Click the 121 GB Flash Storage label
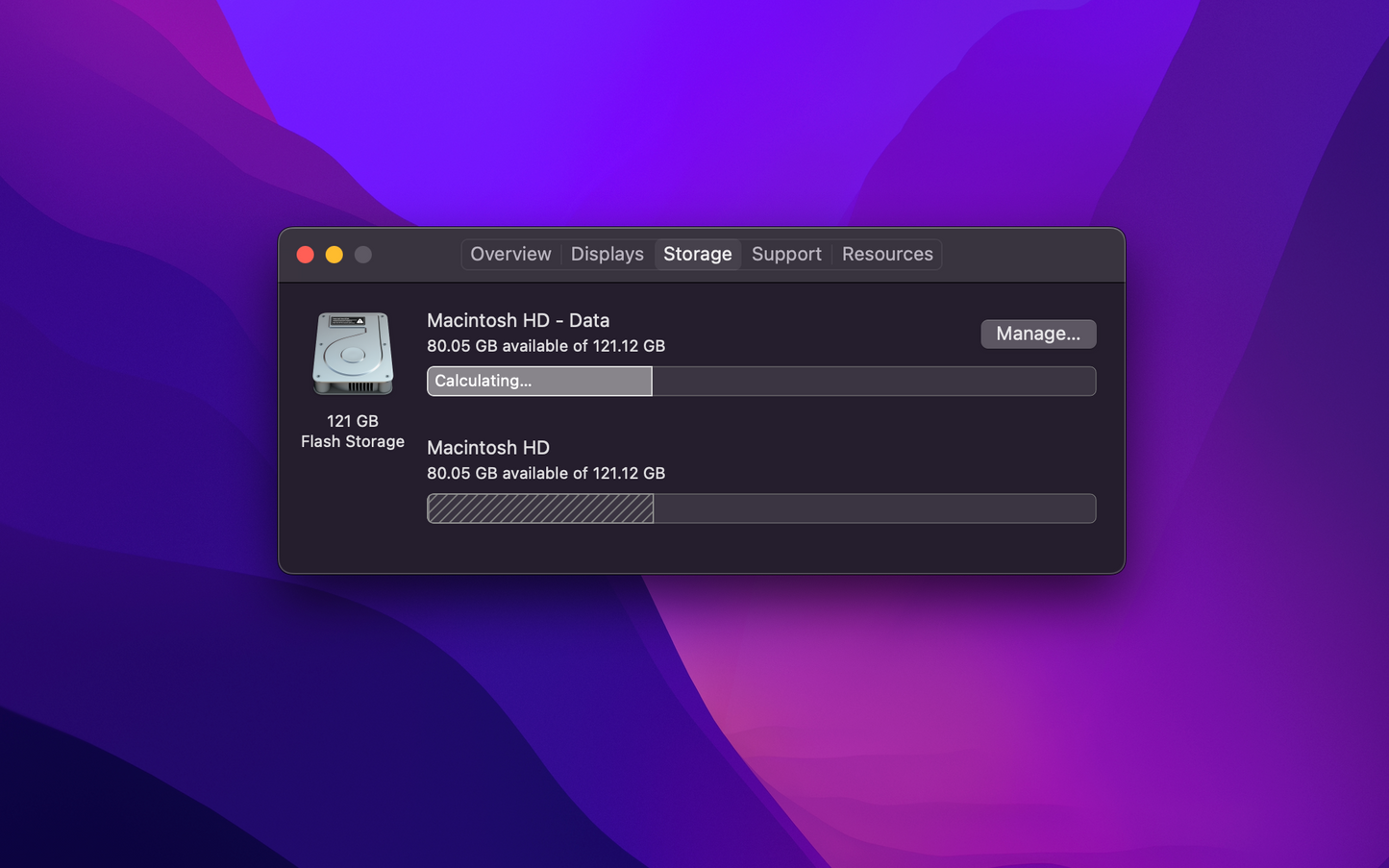This screenshot has width=1389, height=868. coord(353,432)
